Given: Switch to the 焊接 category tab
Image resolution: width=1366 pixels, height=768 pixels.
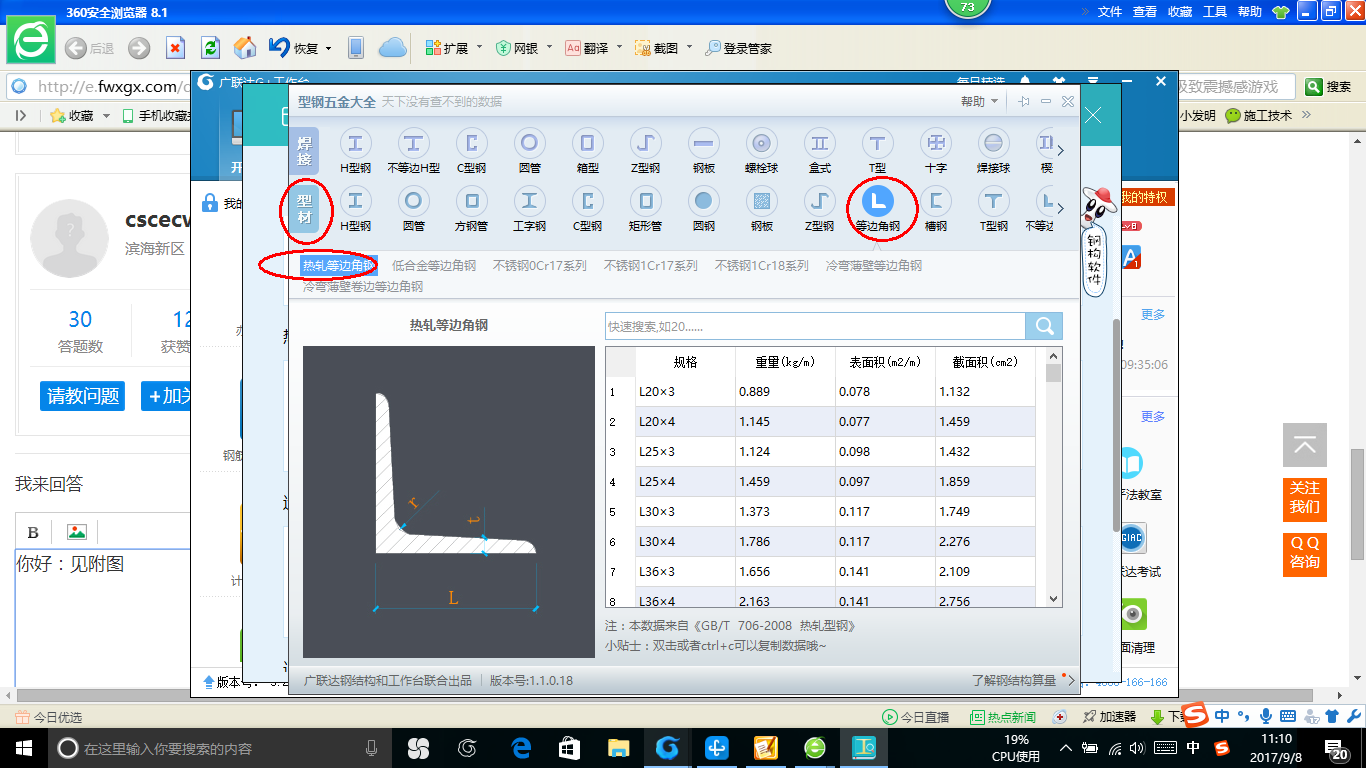Looking at the screenshot, I should pyautogui.click(x=305, y=152).
